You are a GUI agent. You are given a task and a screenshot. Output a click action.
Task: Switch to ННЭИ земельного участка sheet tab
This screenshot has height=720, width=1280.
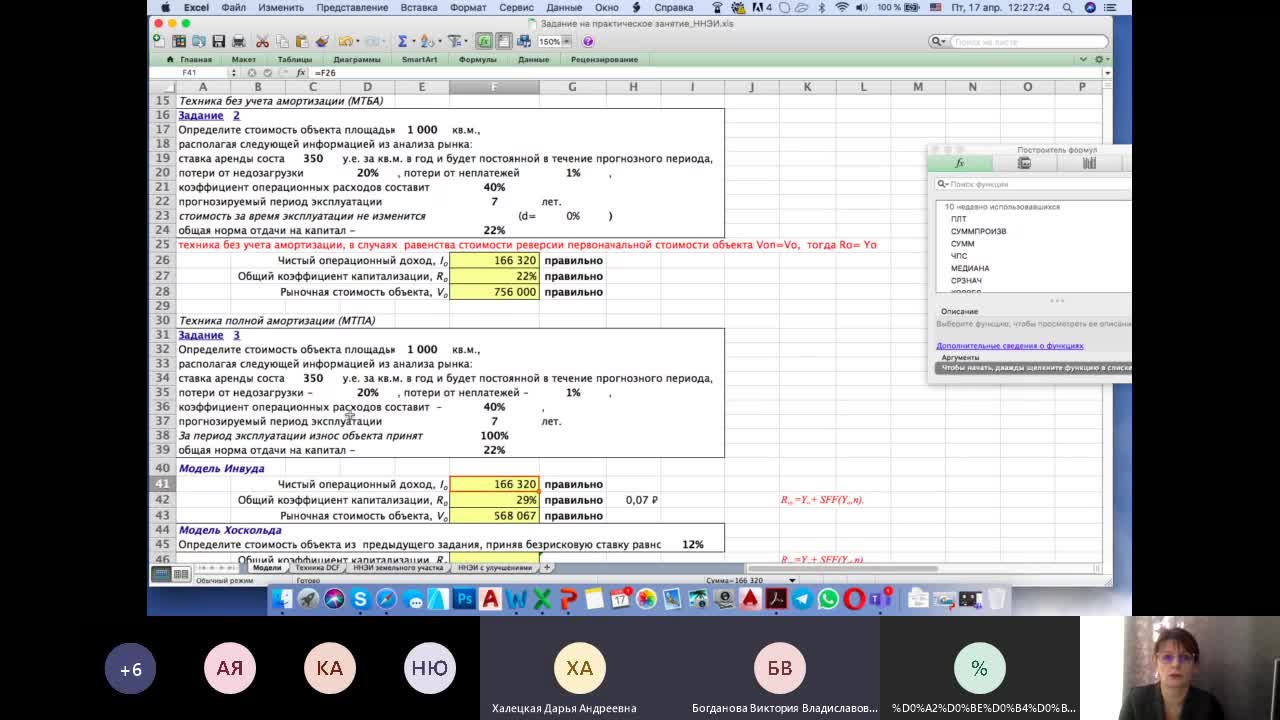click(x=398, y=567)
